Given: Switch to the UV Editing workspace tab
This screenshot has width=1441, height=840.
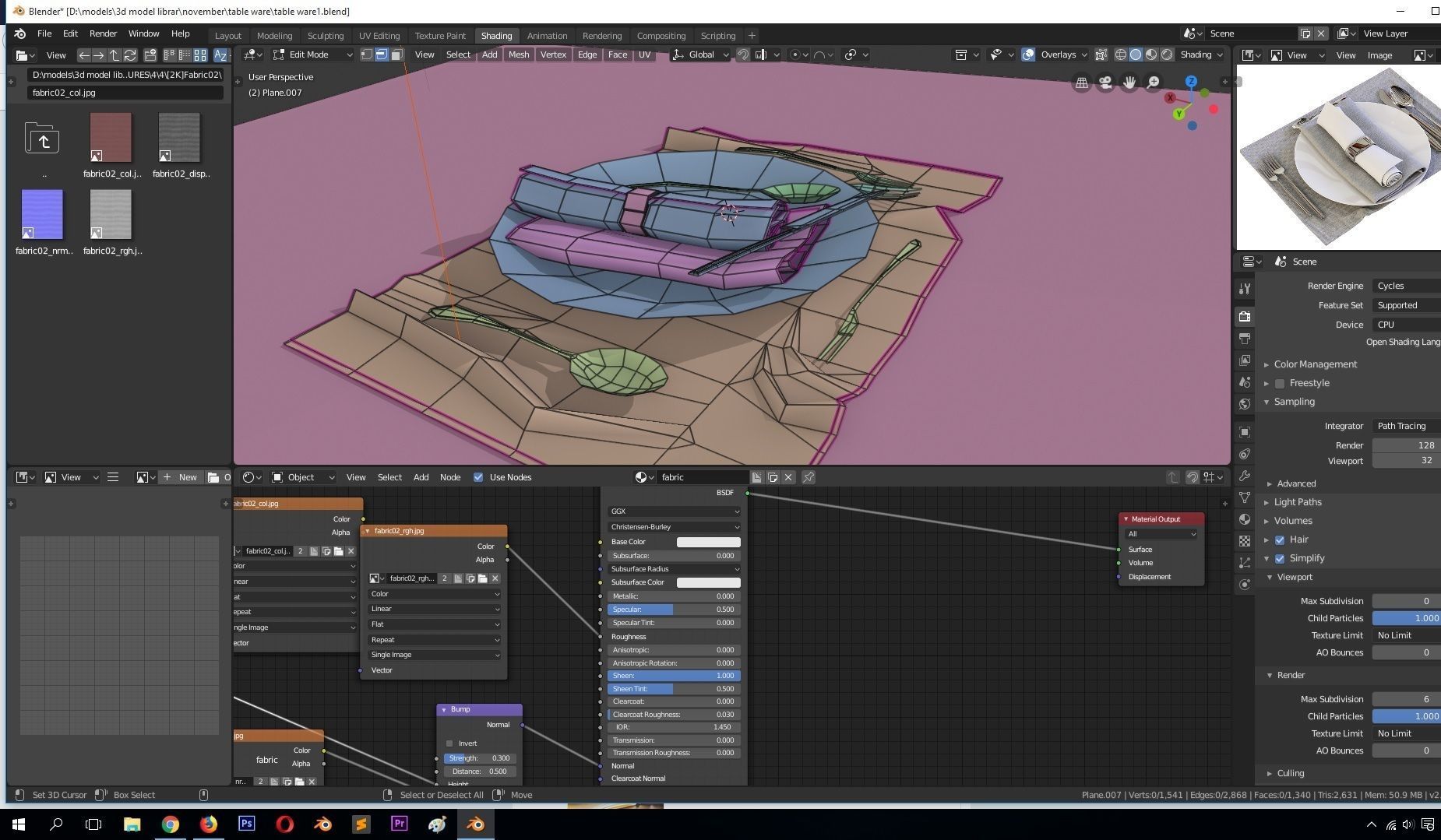Looking at the screenshot, I should coord(379,36).
